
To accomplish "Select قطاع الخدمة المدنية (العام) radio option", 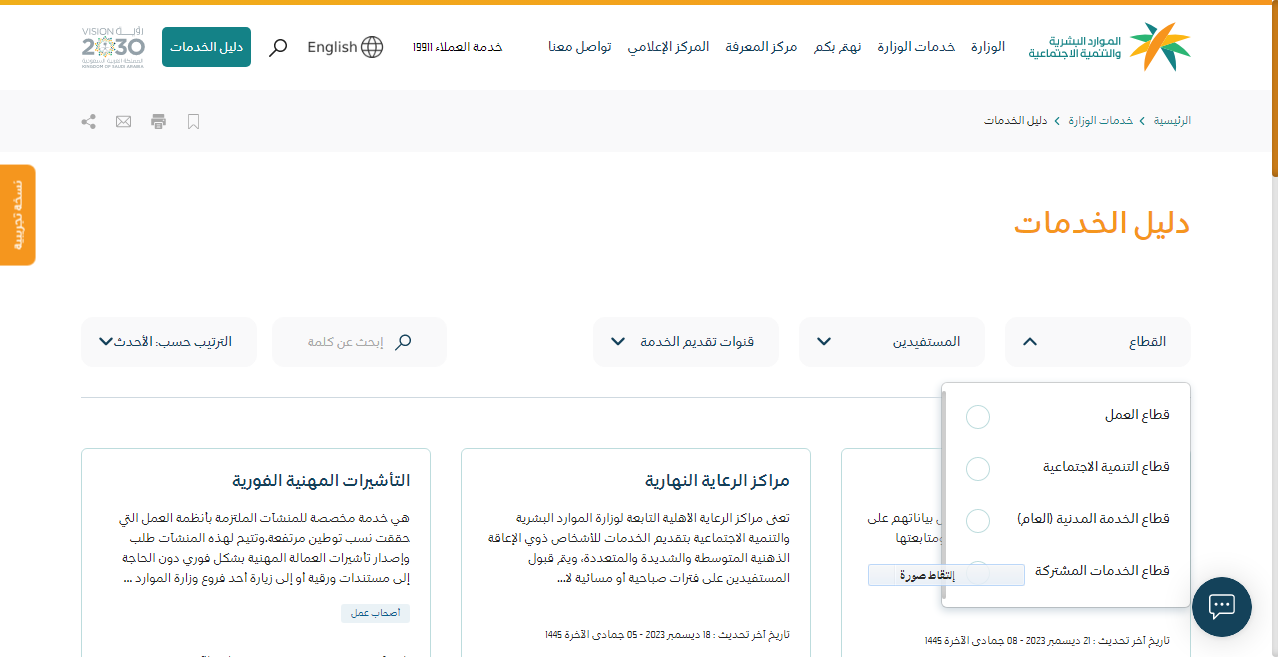I will coord(978,521).
